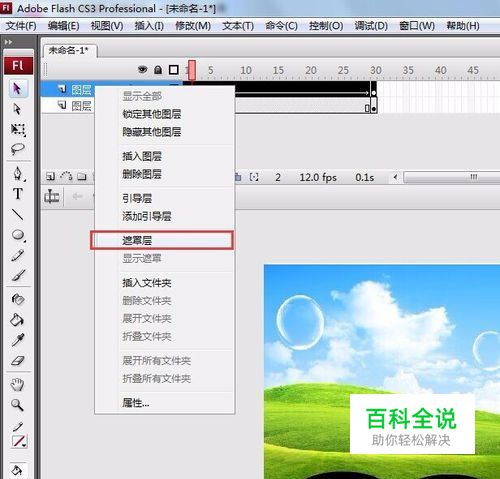This screenshot has width=500, height=479.
Task: Open the 帮助(H) menu
Action: [463, 26]
